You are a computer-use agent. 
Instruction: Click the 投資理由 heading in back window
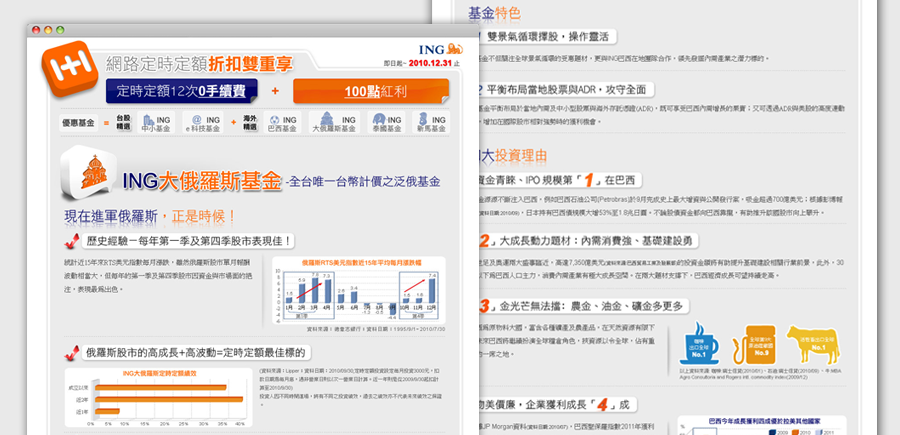click(x=521, y=155)
